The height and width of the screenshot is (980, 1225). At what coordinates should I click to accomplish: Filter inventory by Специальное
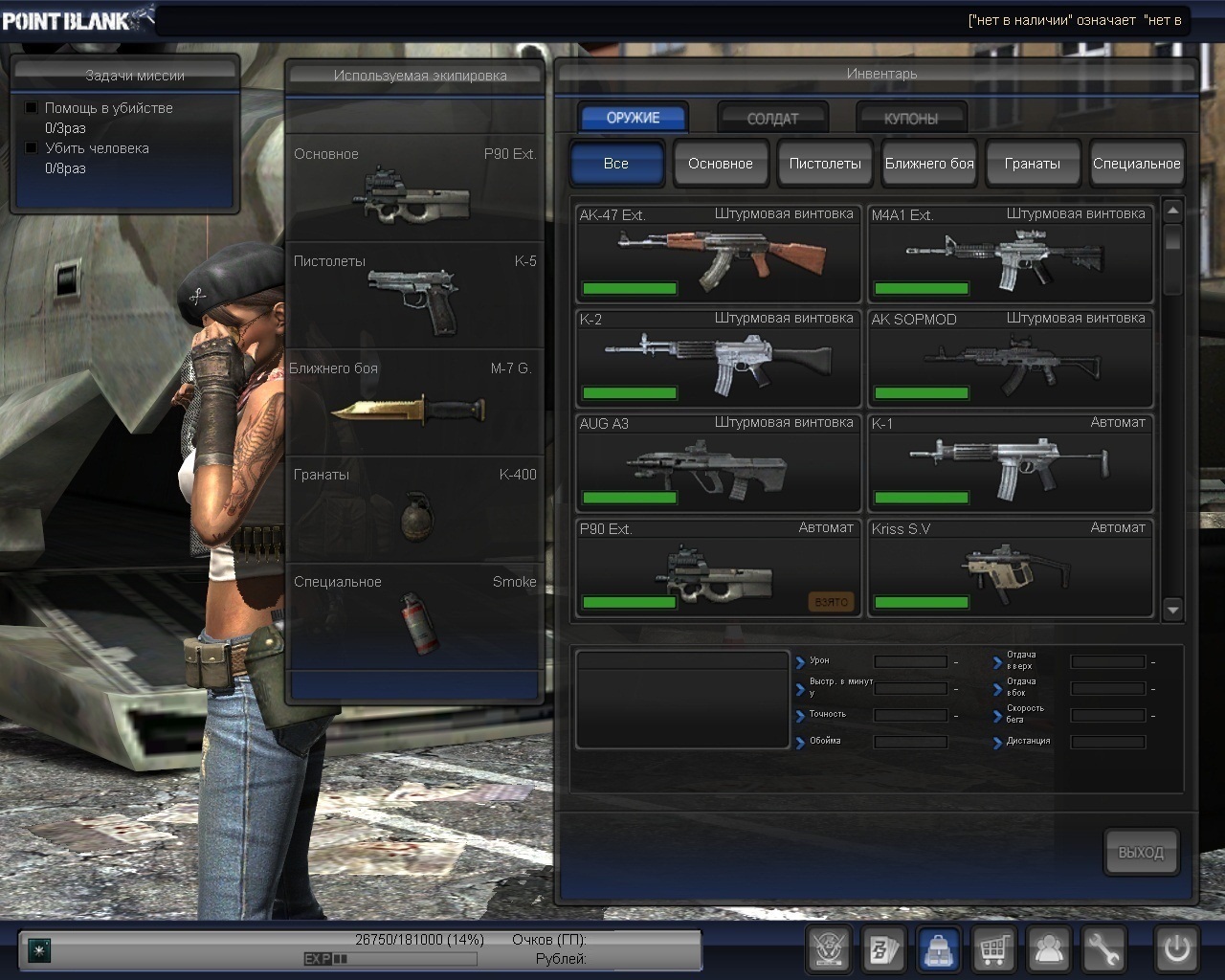pos(1137,163)
